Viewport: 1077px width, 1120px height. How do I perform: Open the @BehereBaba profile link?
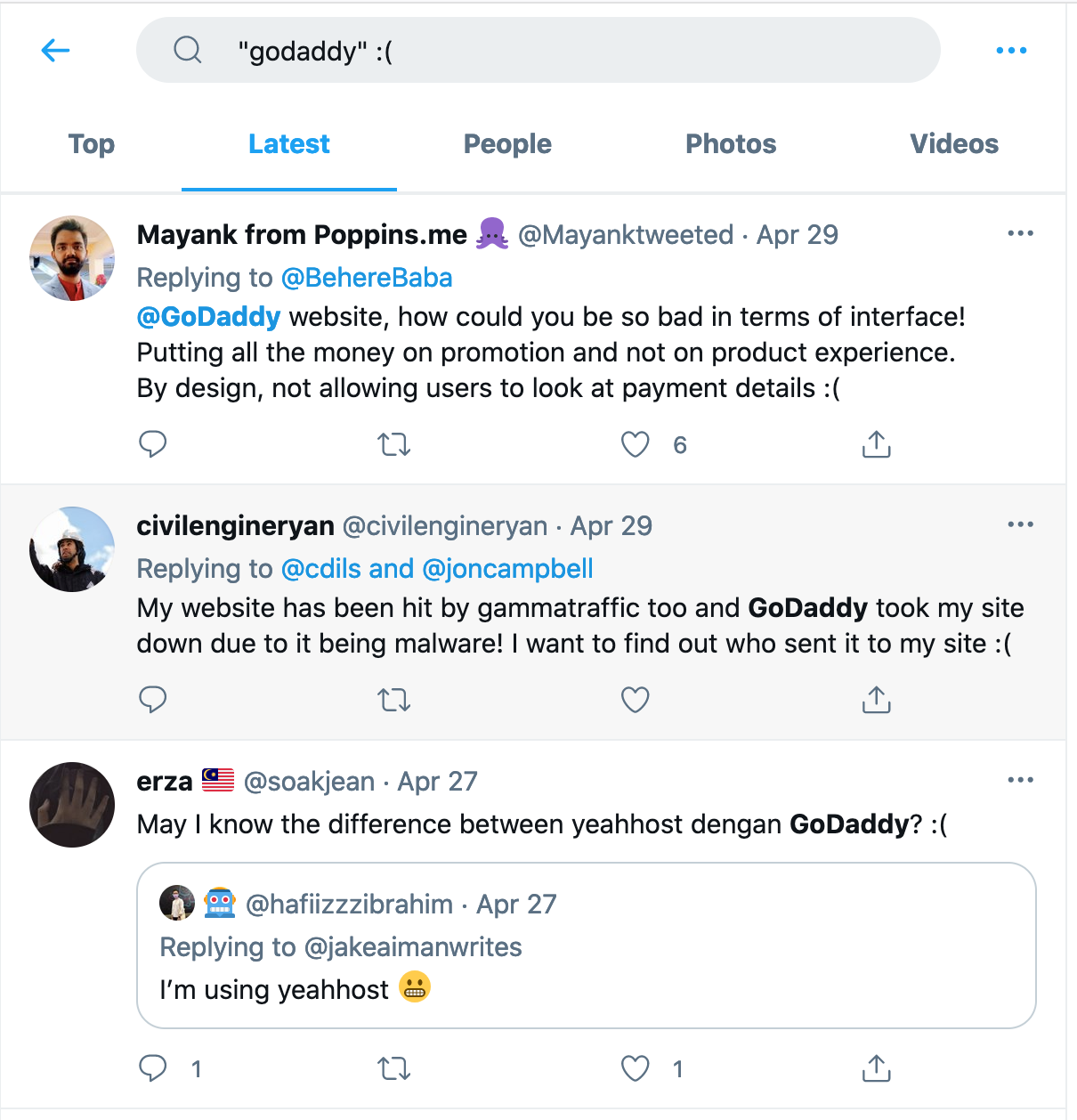click(x=367, y=278)
